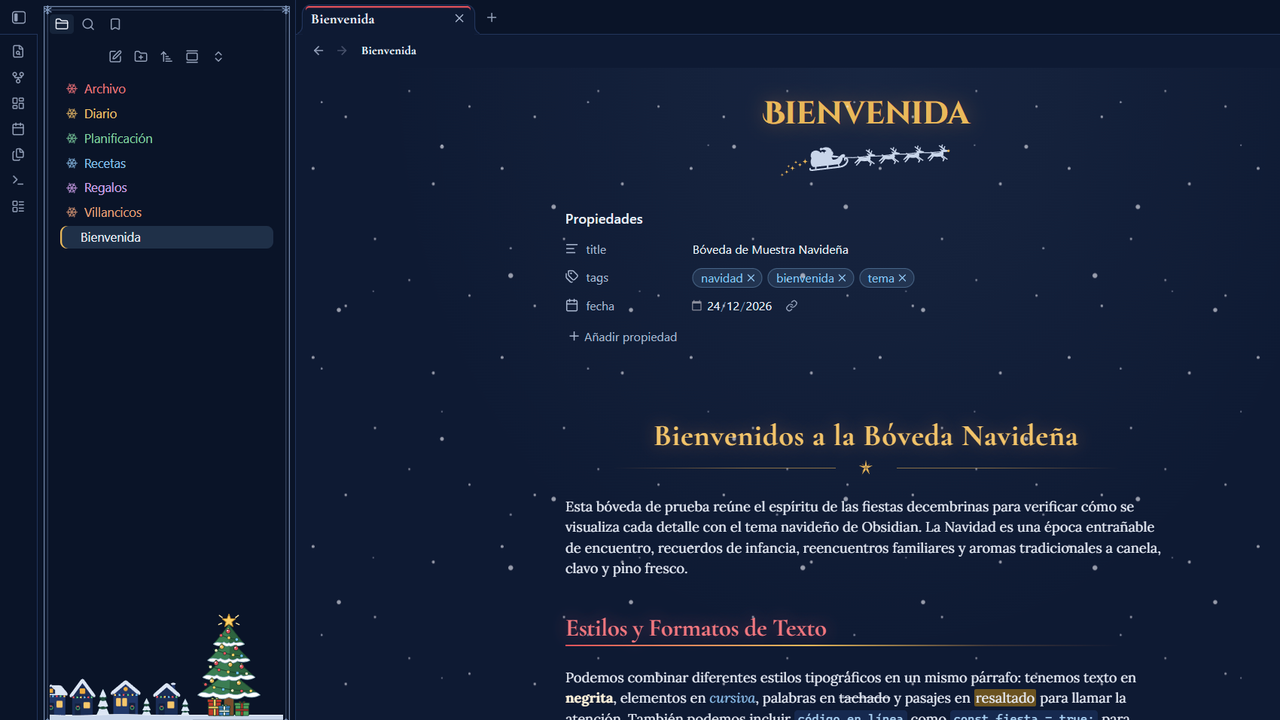Remove the tema tag

click(902, 278)
